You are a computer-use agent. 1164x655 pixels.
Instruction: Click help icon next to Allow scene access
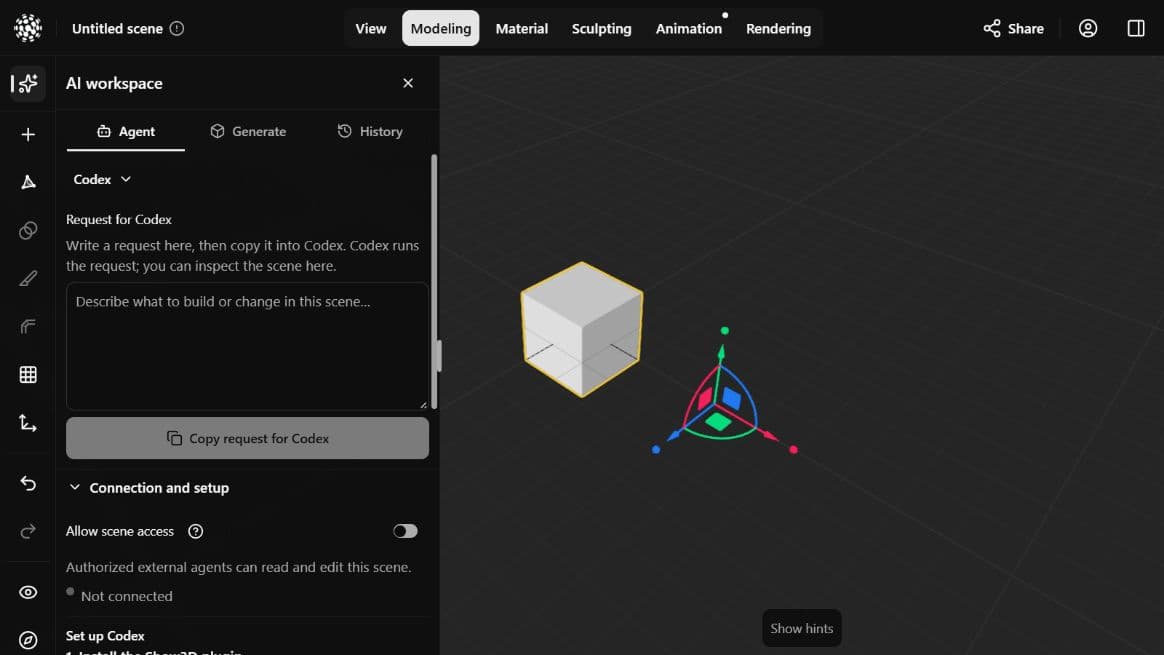pyautogui.click(x=195, y=532)
